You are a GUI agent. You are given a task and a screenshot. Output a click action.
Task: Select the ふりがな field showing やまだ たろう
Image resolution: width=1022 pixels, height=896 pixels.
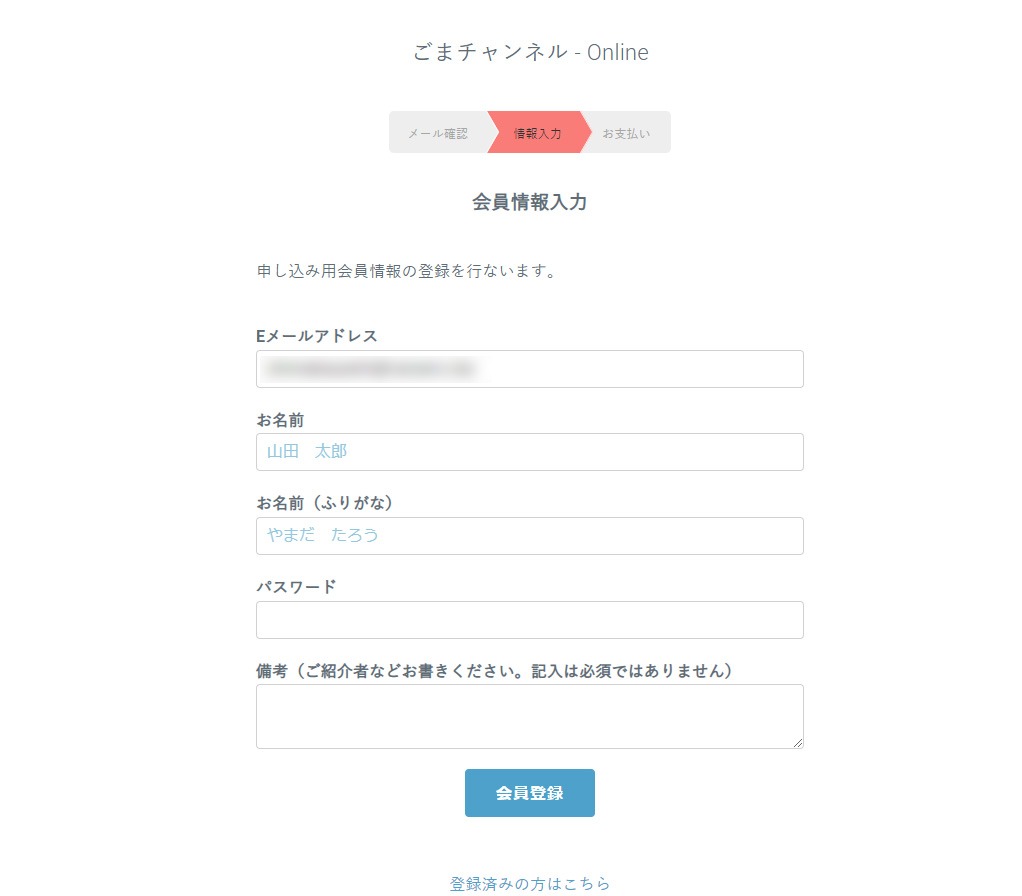pos(530,536)
